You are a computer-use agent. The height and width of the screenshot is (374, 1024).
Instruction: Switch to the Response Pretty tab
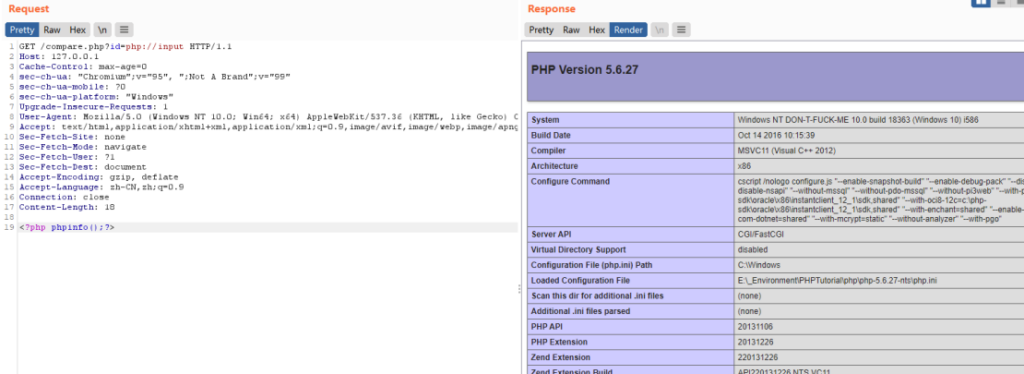tap(541, 30)
